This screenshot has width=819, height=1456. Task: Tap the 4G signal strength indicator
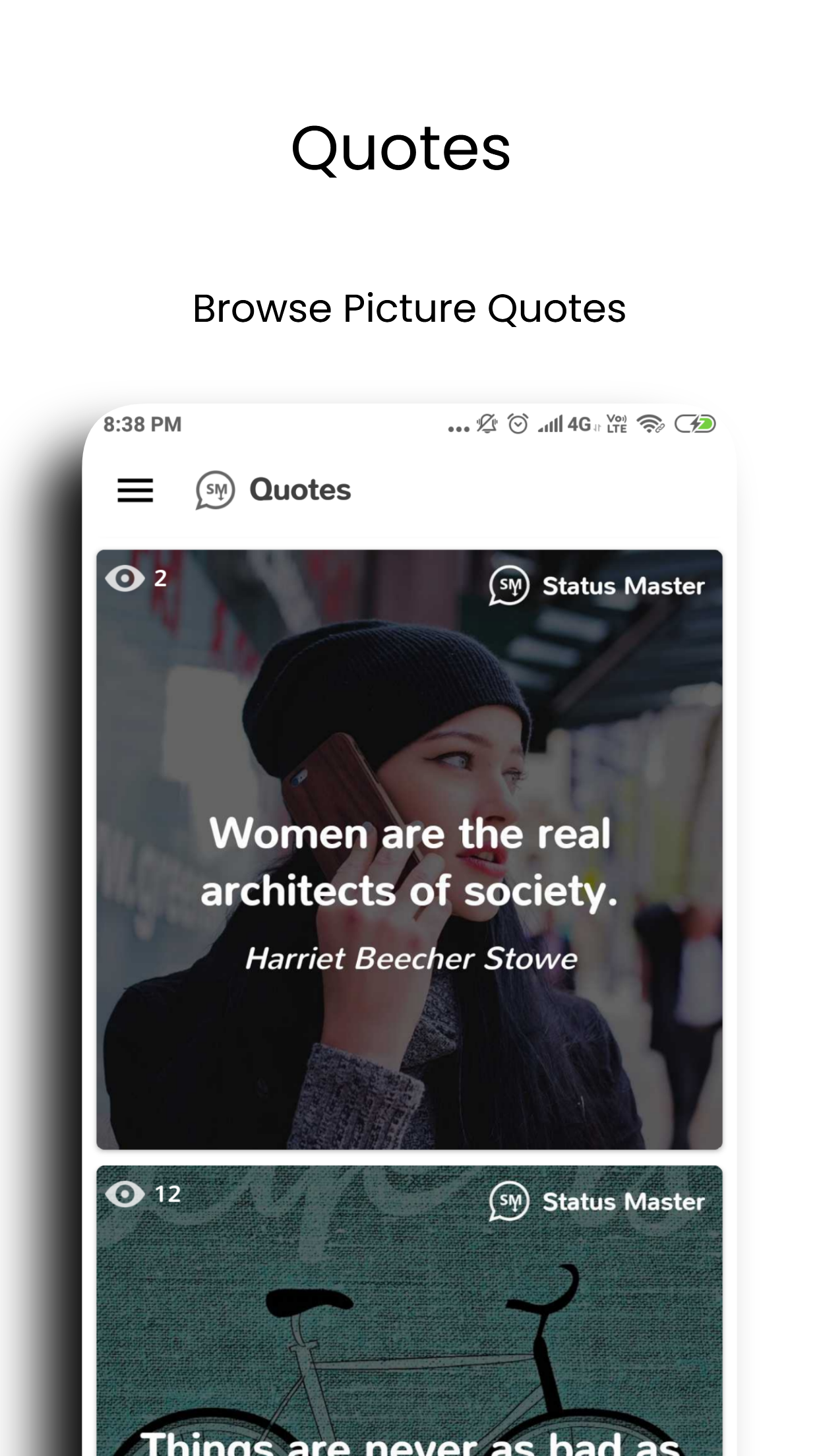click(569, 424)
